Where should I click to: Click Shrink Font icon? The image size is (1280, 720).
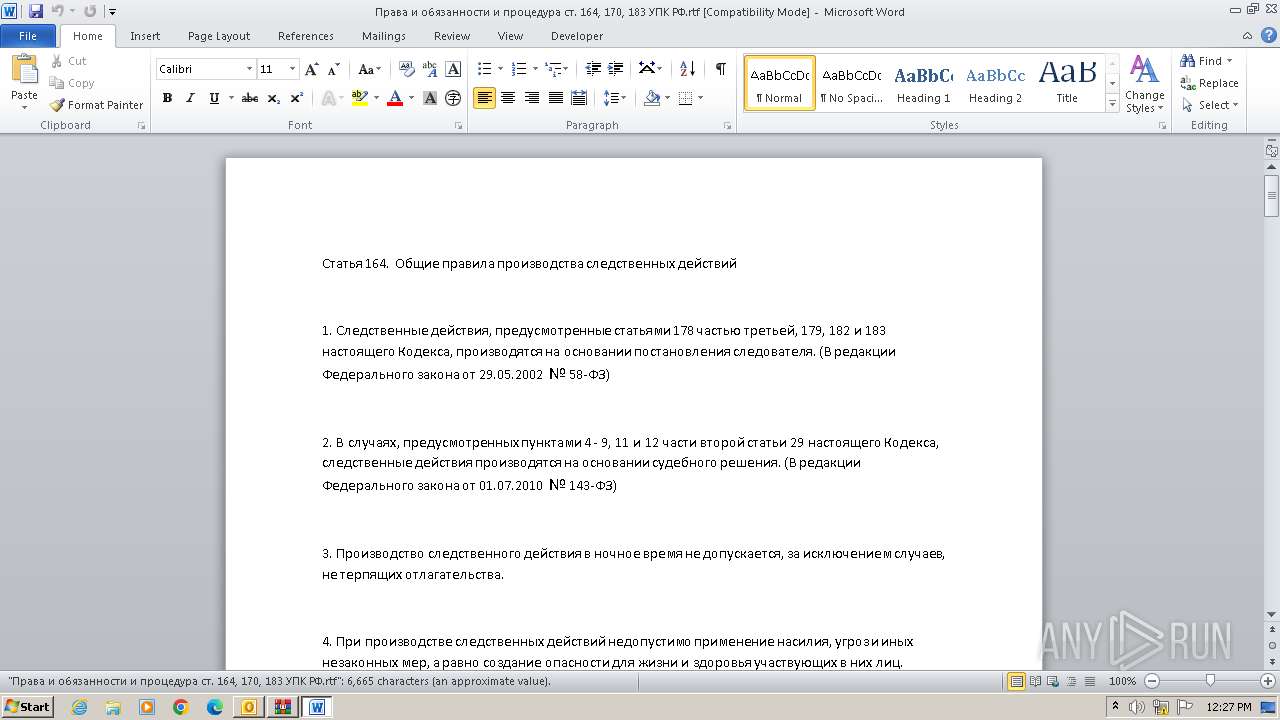click(334, 69)
